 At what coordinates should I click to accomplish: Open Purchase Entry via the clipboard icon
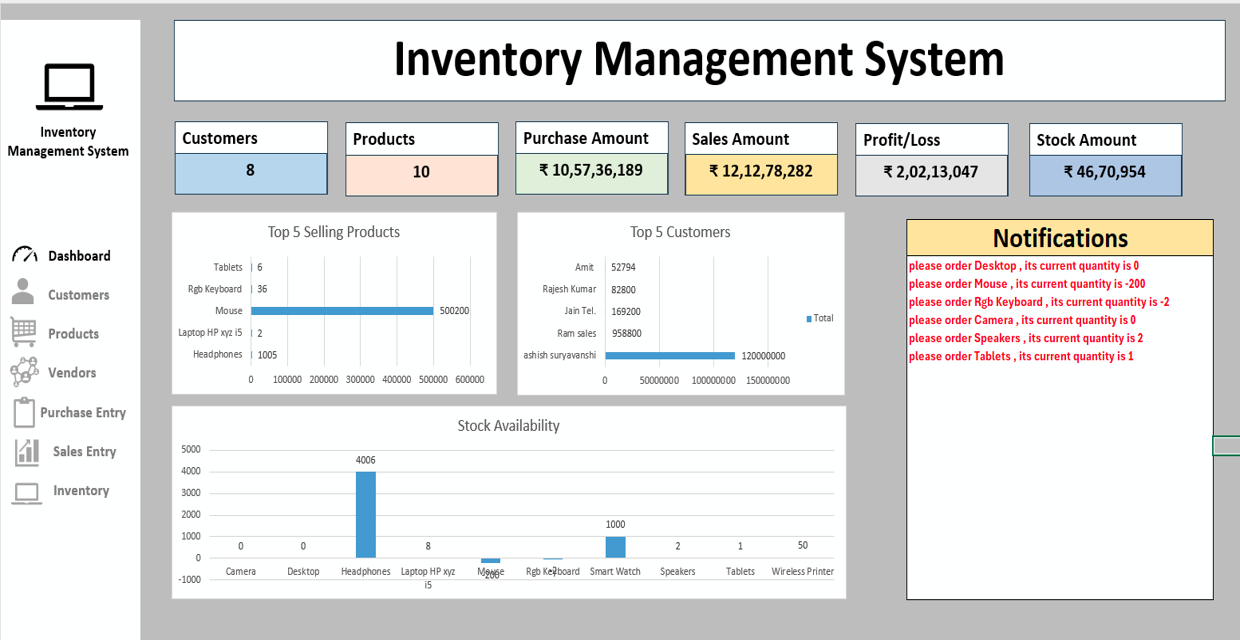tap(25, 412)
